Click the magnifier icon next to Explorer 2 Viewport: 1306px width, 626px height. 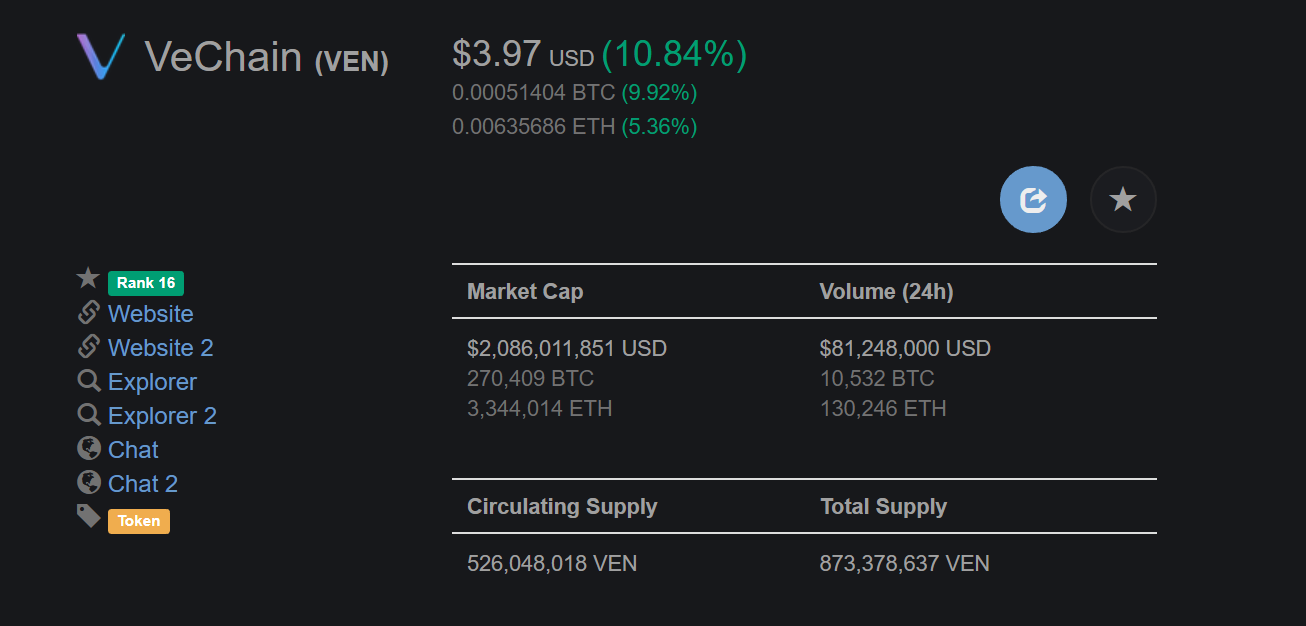(x=88, y=415)
